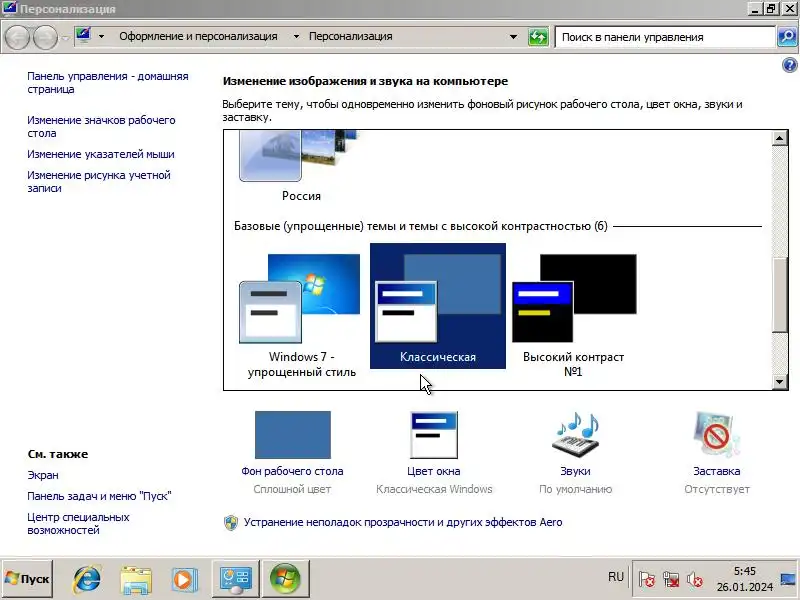
Task: Open 'Устранение неполадок прозрачности' Aero link
Action: pyautogui.click(x=403, y=522)
